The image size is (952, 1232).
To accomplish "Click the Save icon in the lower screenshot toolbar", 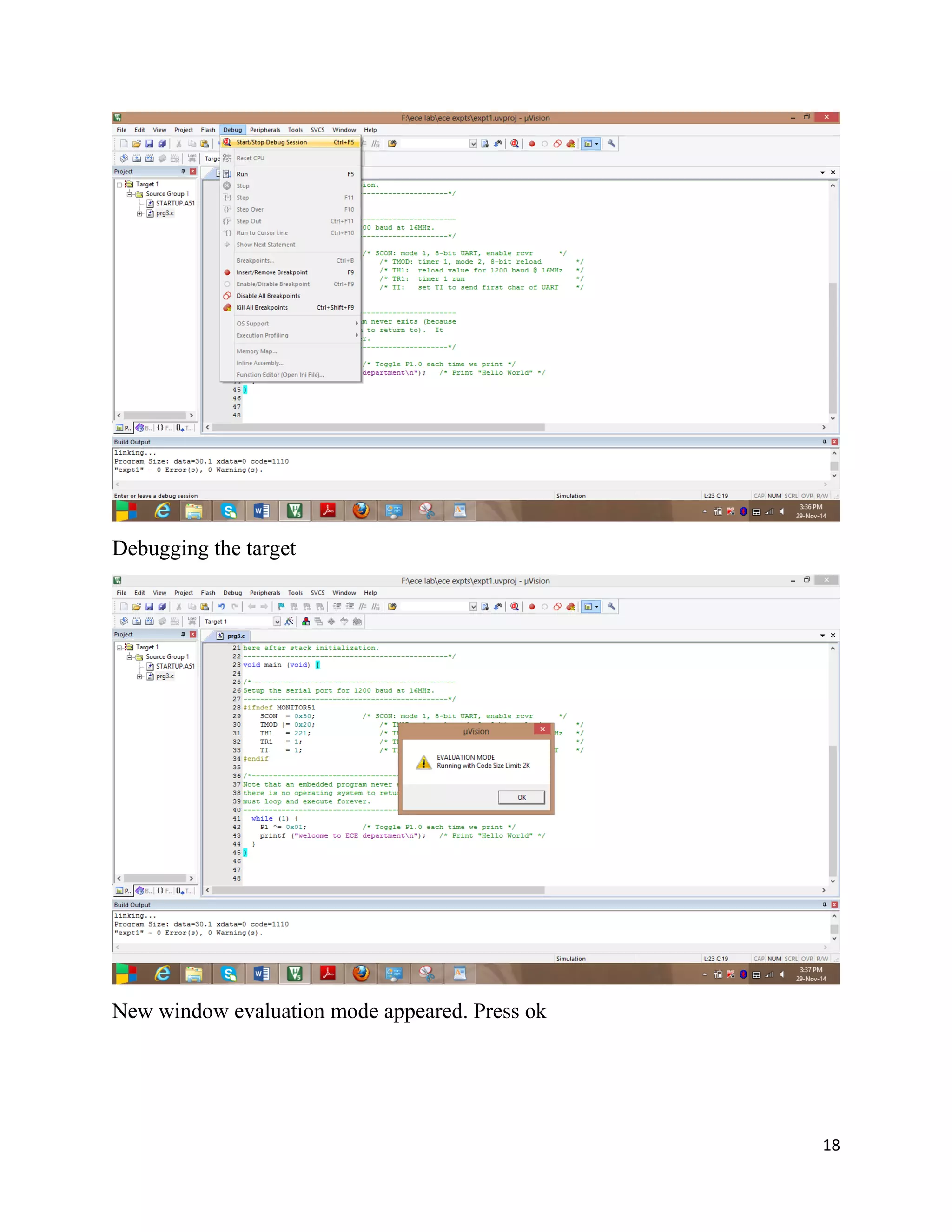I will click(x=150, y=606).
